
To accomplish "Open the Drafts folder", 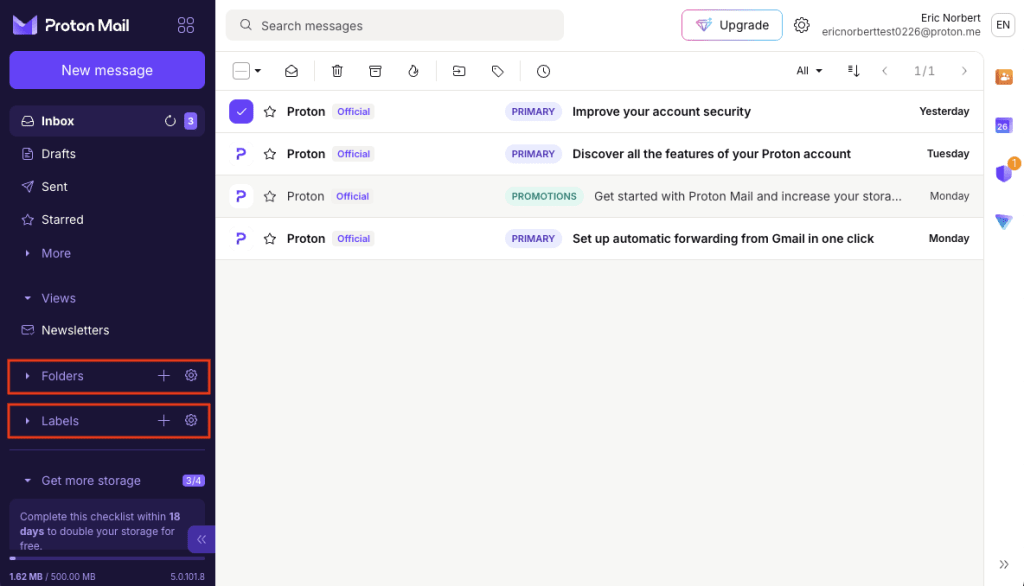I will point(107,154).
